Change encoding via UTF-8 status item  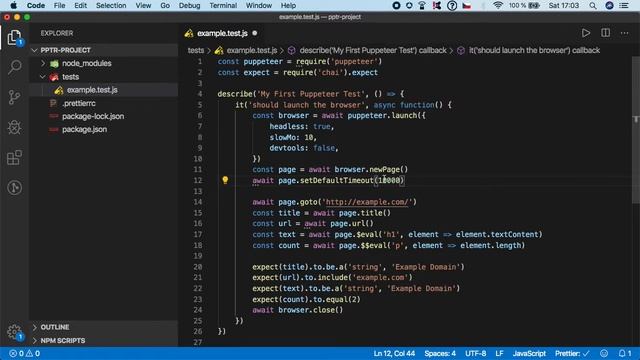point(476,353)
